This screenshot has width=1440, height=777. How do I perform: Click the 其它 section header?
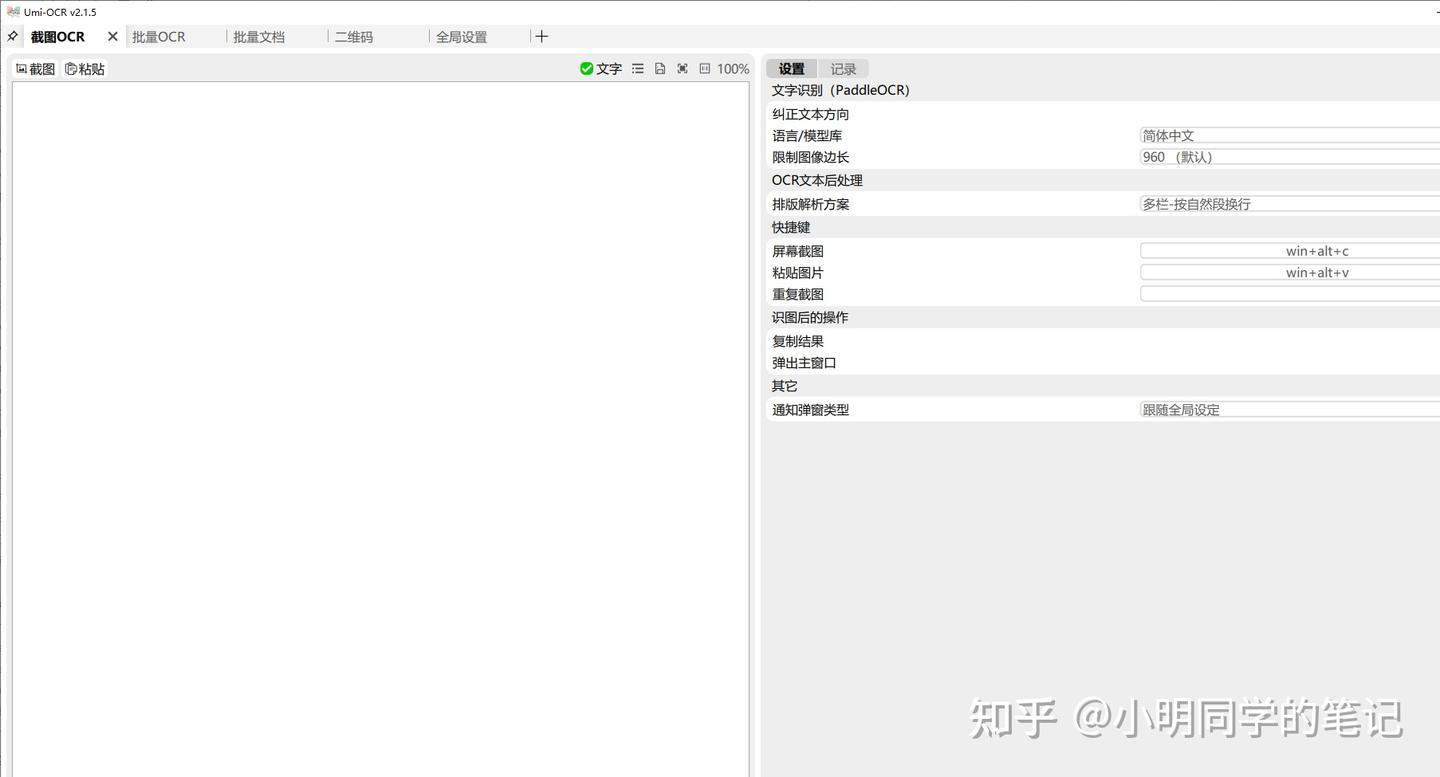click(x=785, y=386)
